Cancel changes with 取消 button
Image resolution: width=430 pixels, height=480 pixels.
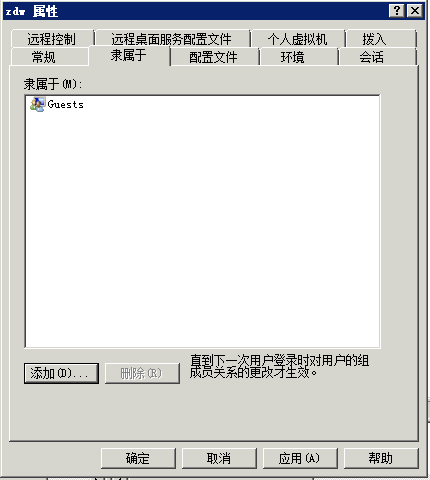(x=219, y=458)
